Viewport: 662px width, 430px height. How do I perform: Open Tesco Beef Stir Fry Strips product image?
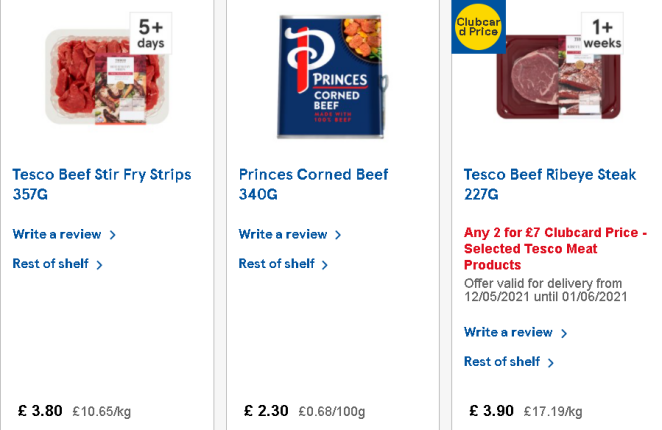[107, 77]
